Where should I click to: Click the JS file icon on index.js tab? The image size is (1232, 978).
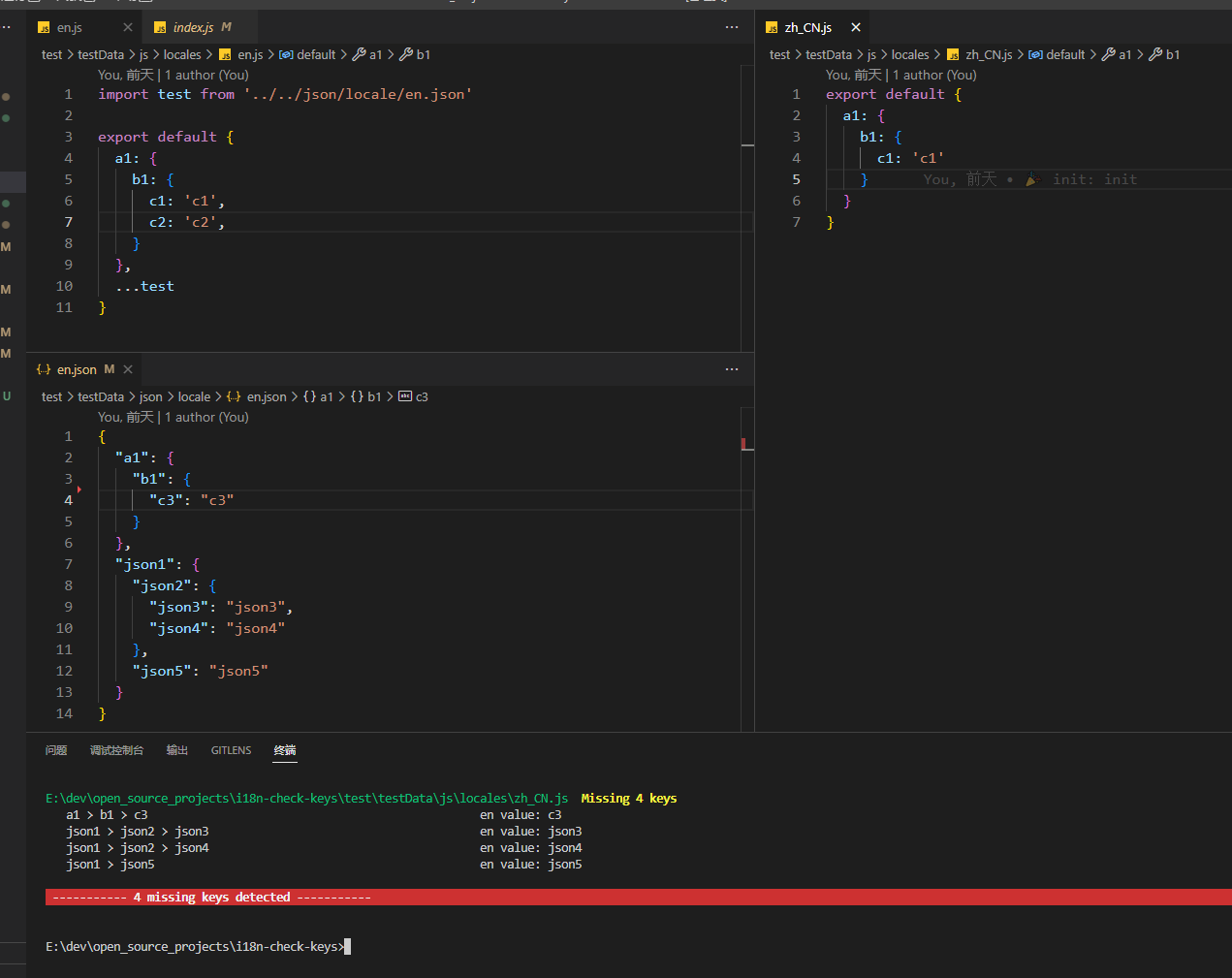(x=160, y=28)
